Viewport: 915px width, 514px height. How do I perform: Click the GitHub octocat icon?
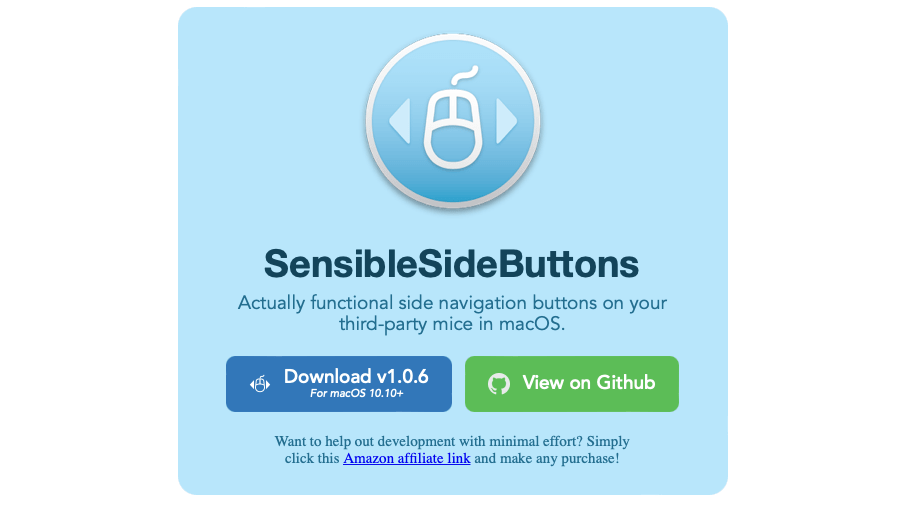[x=498, y=384]
